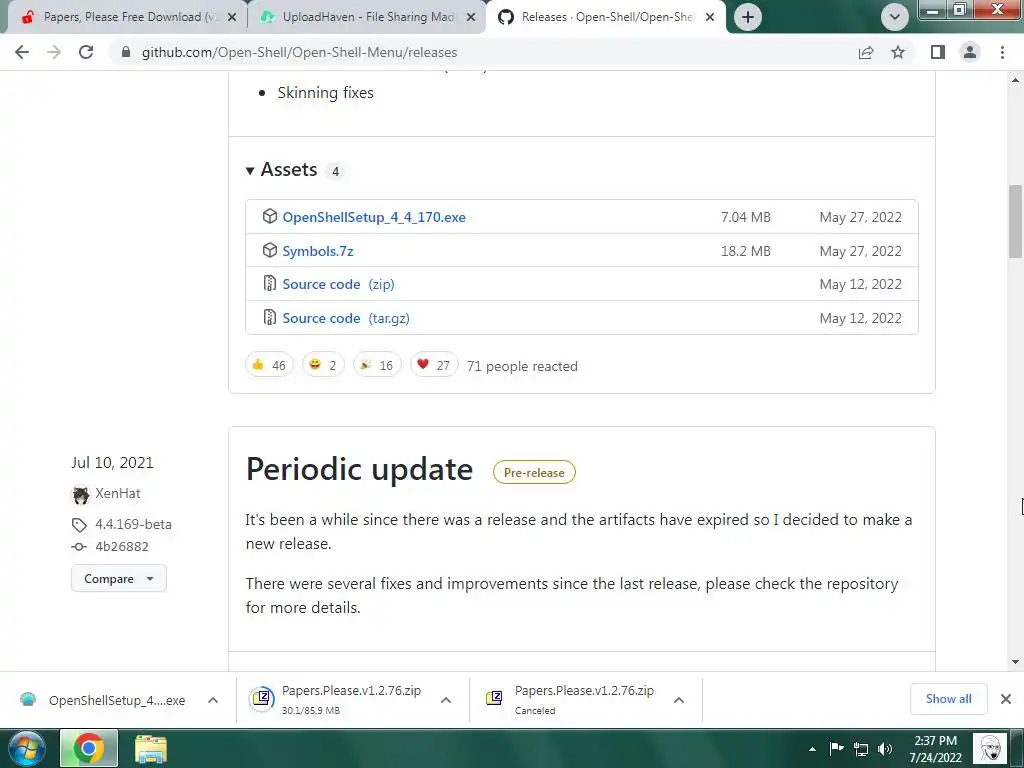1024x768 pixels.
Task: Click the address bar URL
Action: 299,52
